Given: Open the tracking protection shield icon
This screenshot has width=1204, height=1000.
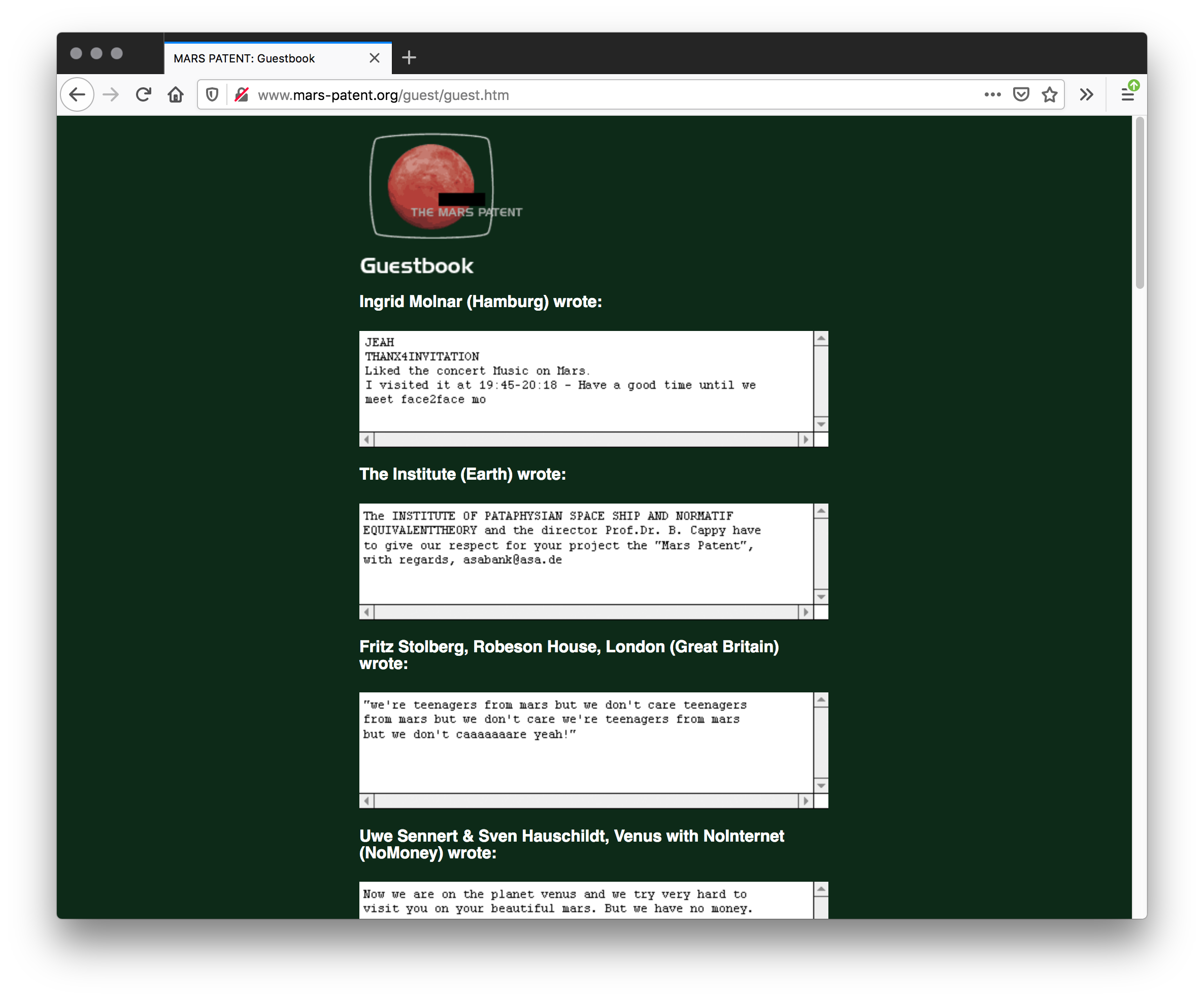Looking at the screenshot, I should (212, 94).
